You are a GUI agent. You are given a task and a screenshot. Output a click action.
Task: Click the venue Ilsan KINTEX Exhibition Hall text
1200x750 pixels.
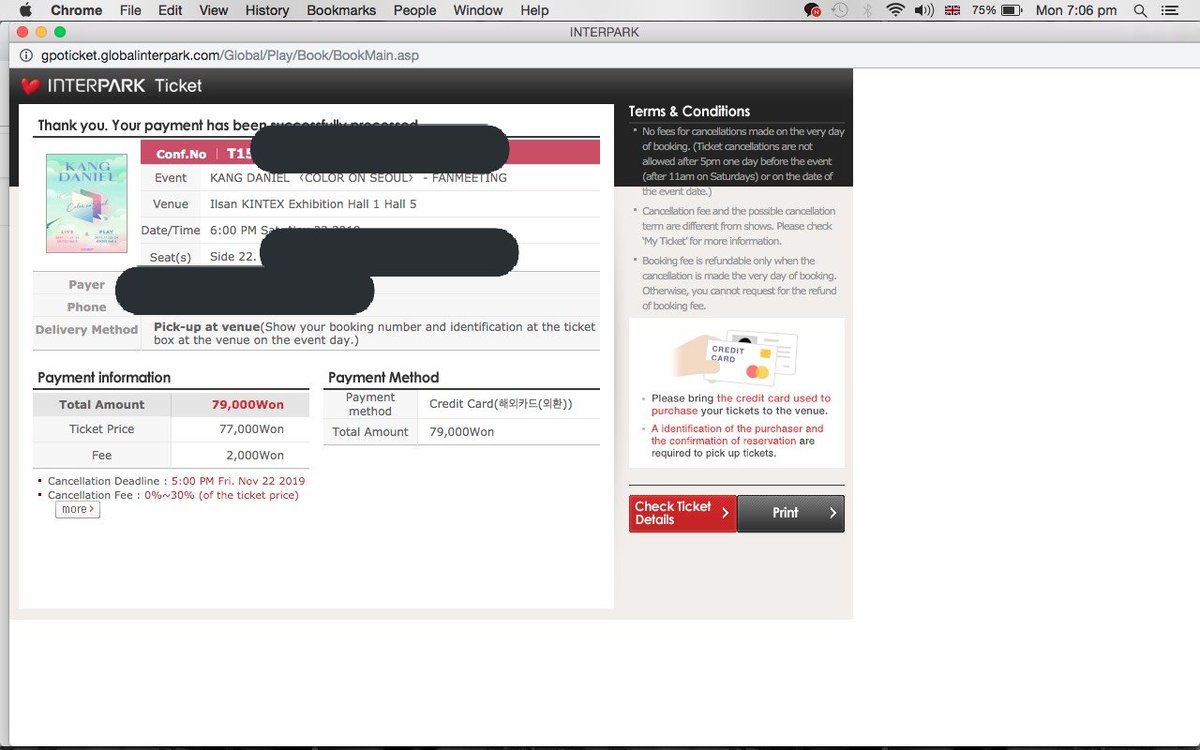313,204
